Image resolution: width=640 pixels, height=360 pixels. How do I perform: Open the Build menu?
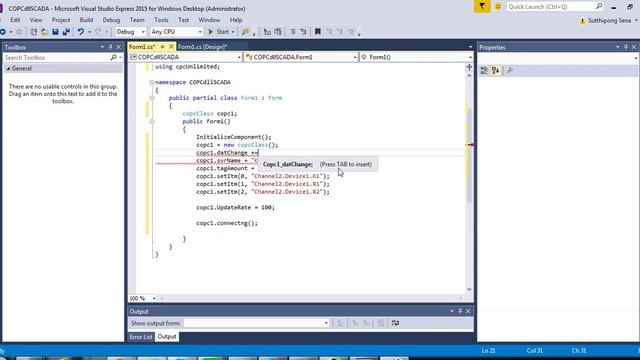pos(86,20)
